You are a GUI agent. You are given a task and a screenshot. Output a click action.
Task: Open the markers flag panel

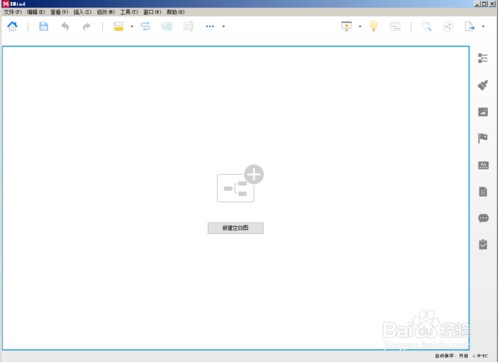[483, 138]
